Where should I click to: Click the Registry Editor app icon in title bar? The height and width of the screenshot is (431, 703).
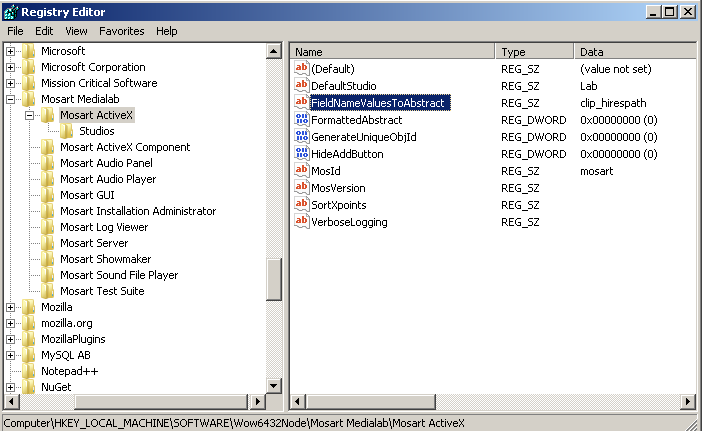pyautogui.click(x=11, y=12)
